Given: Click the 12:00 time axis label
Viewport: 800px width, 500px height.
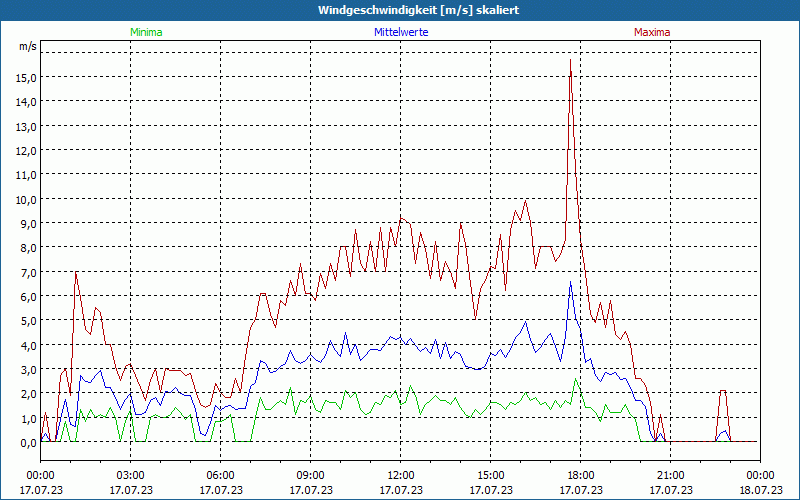Looking at the screenshot, I should coord(401,476).
